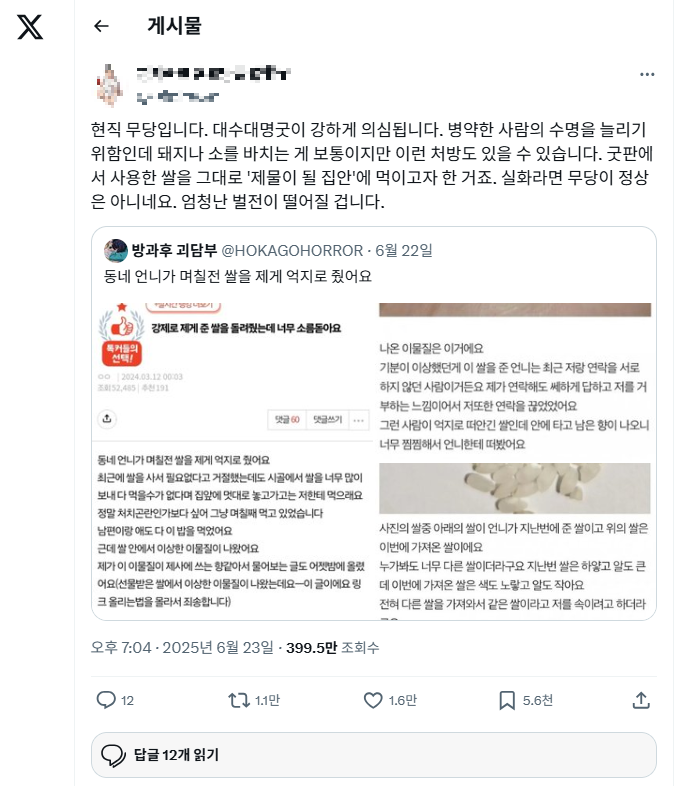Go back with the arrow icon
This screenshot has height=786, width=678.
pos(101,26)
